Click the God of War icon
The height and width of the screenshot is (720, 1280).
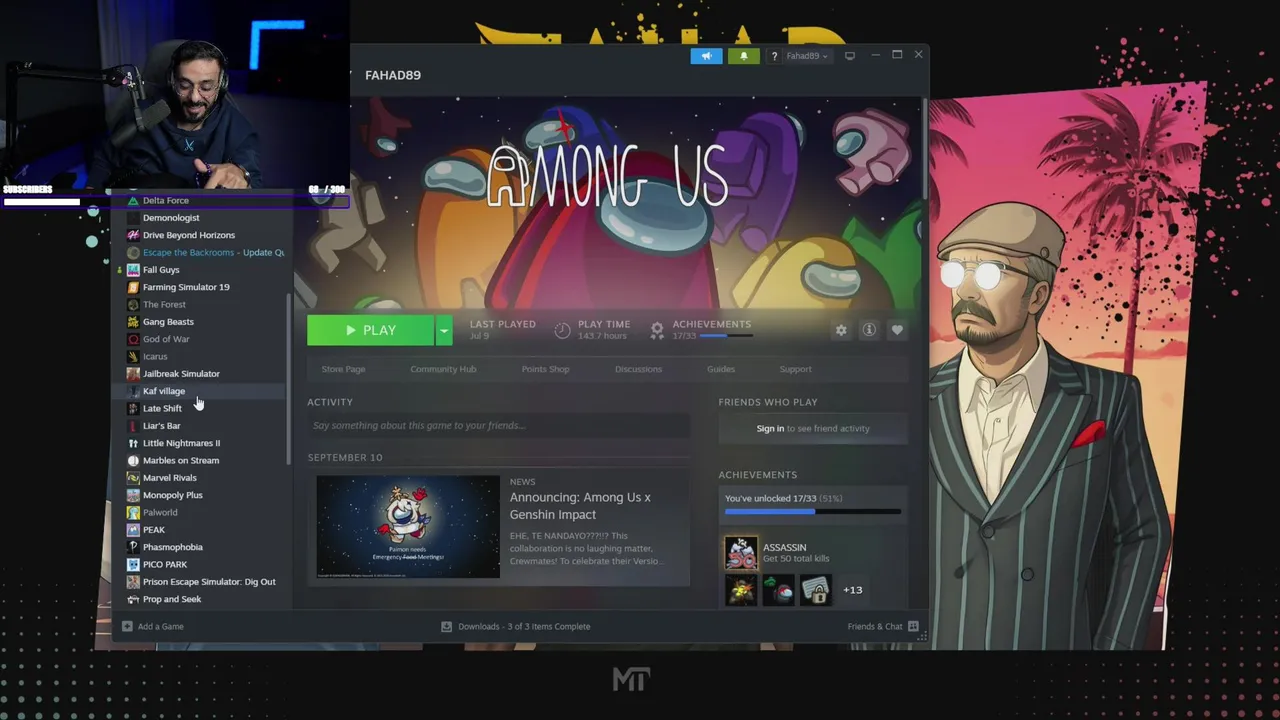coord(133,339)
